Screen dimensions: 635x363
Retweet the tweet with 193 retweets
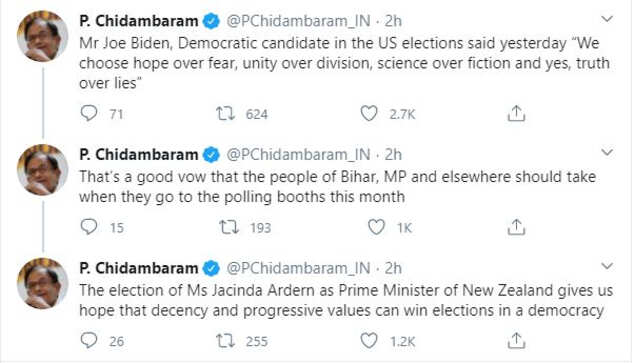[229, 227]
